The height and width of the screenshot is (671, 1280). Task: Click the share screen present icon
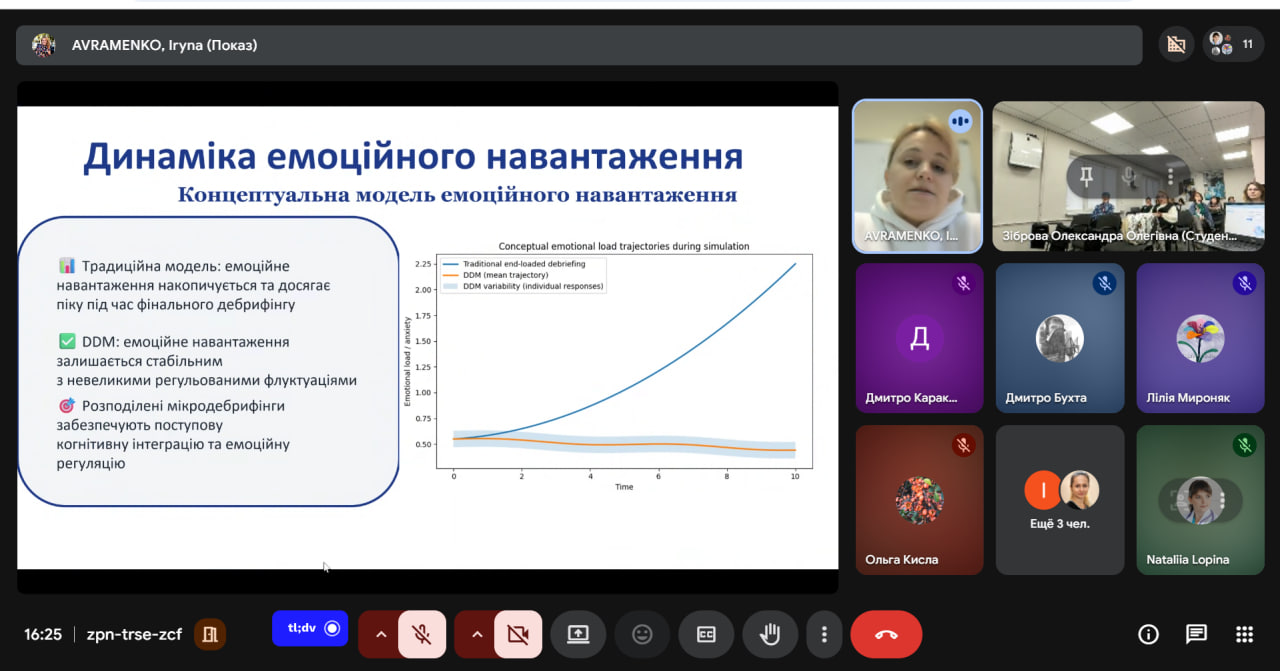[578, 634]
